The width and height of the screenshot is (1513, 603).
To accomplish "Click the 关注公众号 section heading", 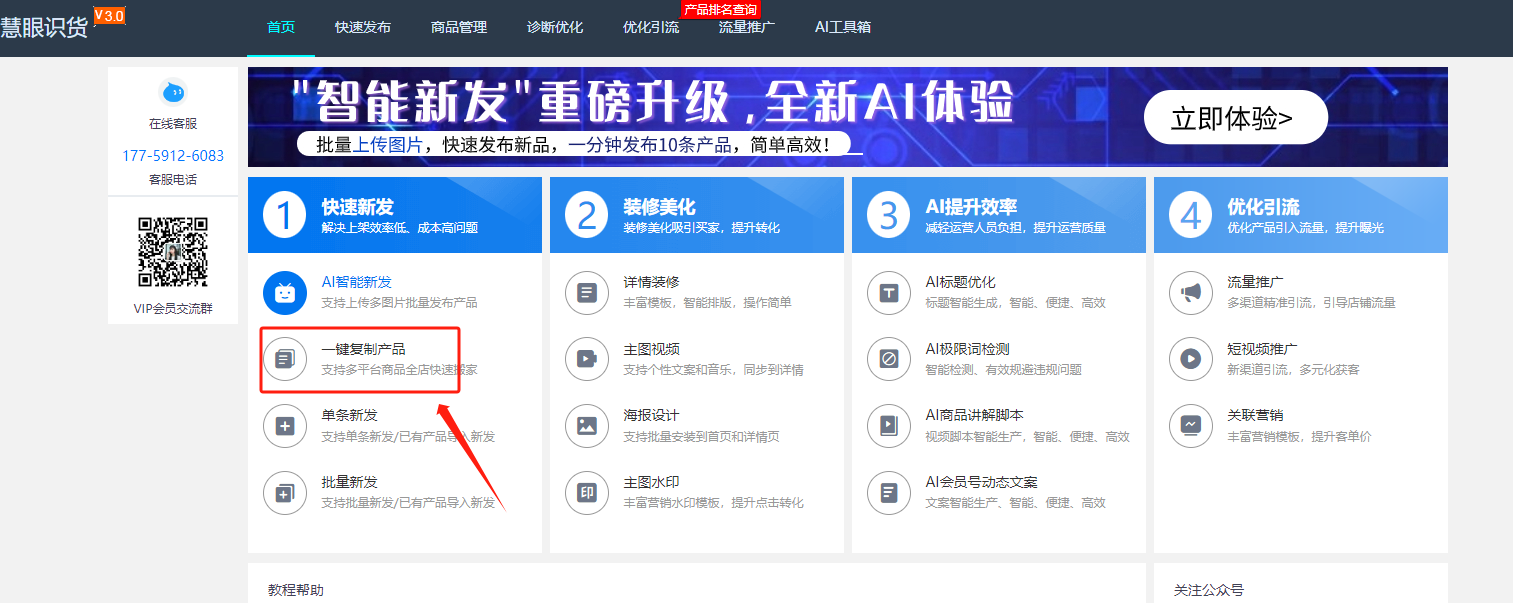I will tap(1209, 591).
